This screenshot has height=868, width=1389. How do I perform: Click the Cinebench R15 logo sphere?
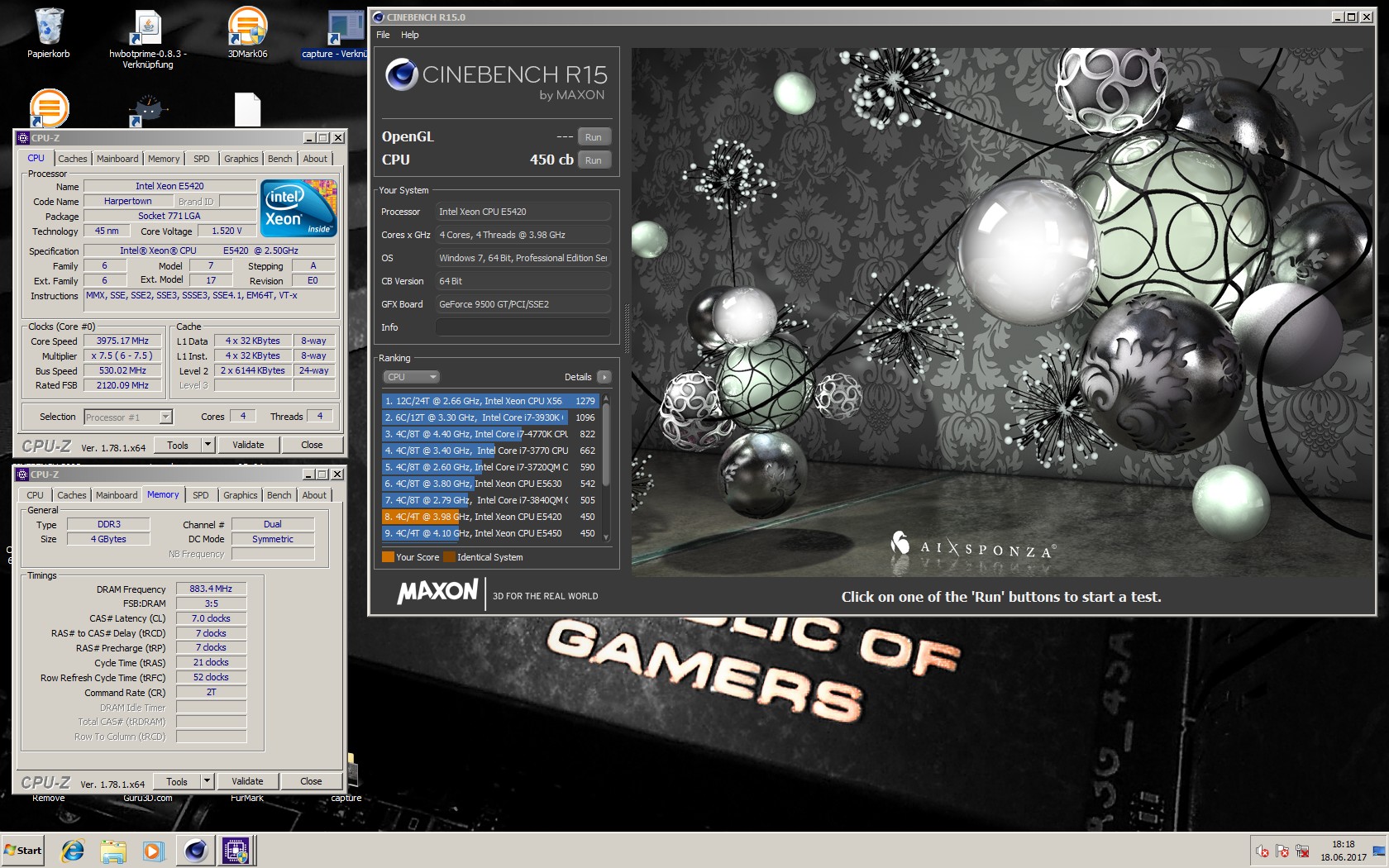coord(402,74)
